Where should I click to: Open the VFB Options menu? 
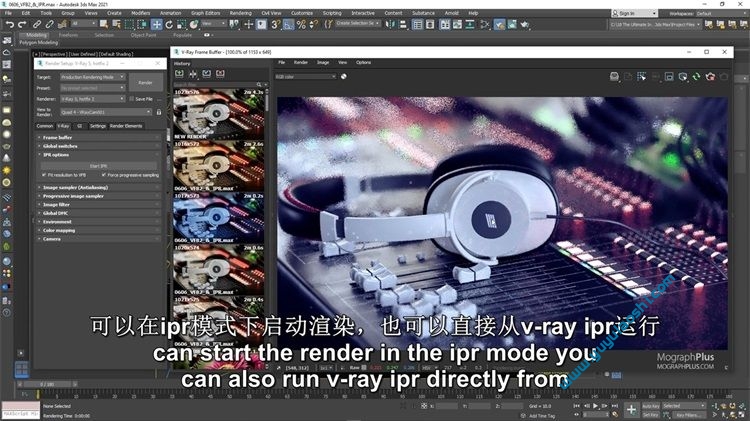tap(364, 62)
